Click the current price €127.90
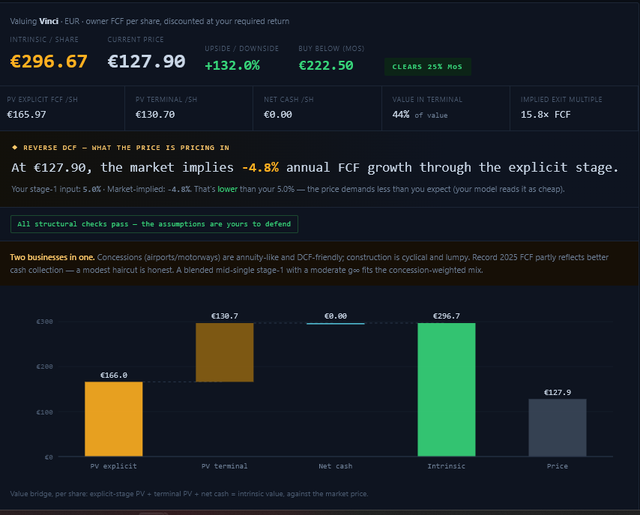640x515 pixels. point(146,62)
